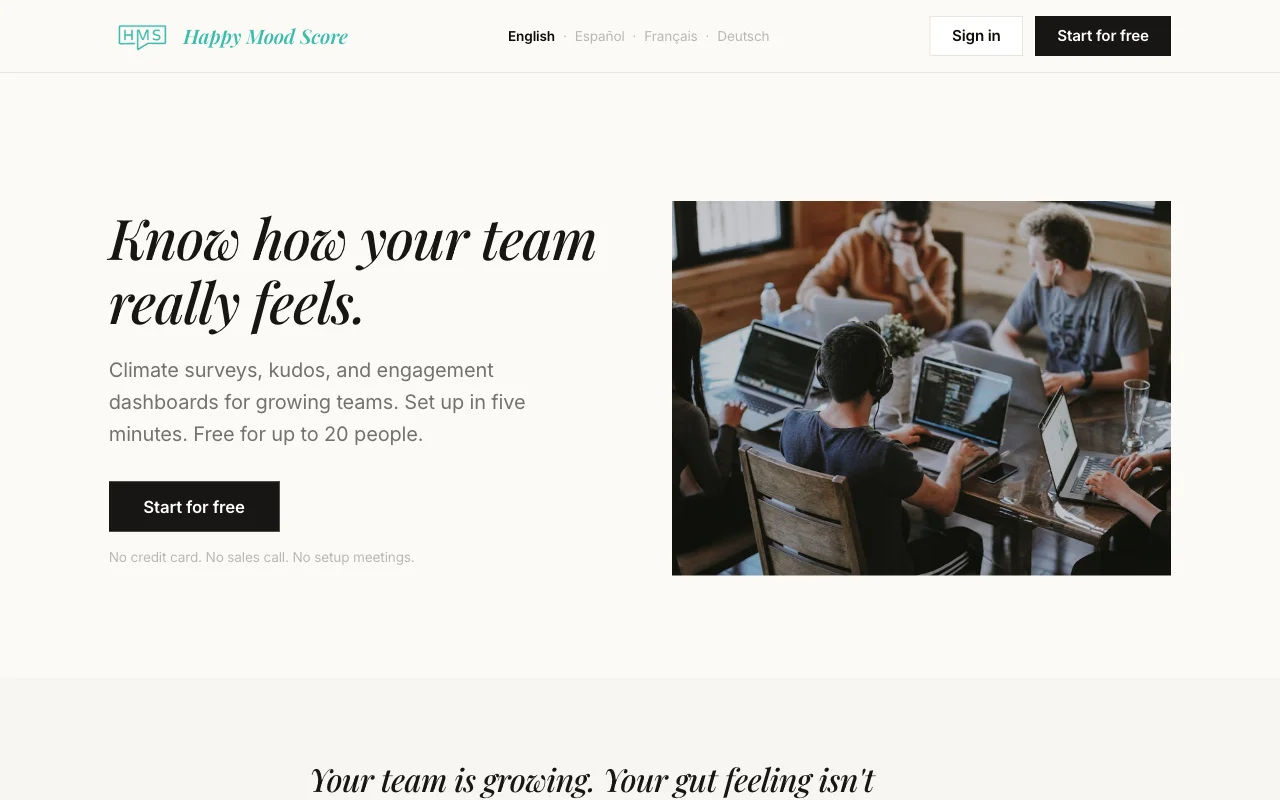Click the smartphone lying on the table
Viewport: 1280px width, 800px height.
[997, 473]
